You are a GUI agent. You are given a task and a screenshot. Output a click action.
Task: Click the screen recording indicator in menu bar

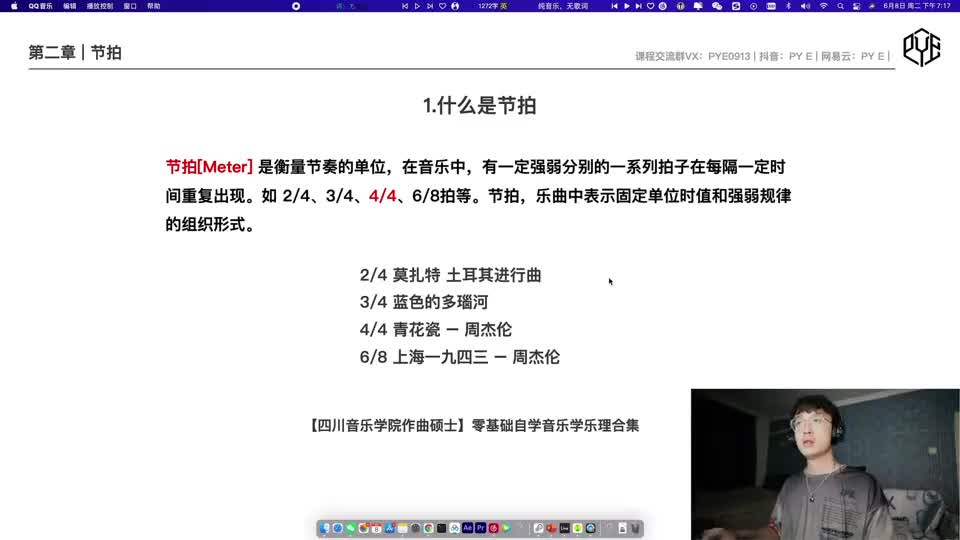[x=296, y=6]
